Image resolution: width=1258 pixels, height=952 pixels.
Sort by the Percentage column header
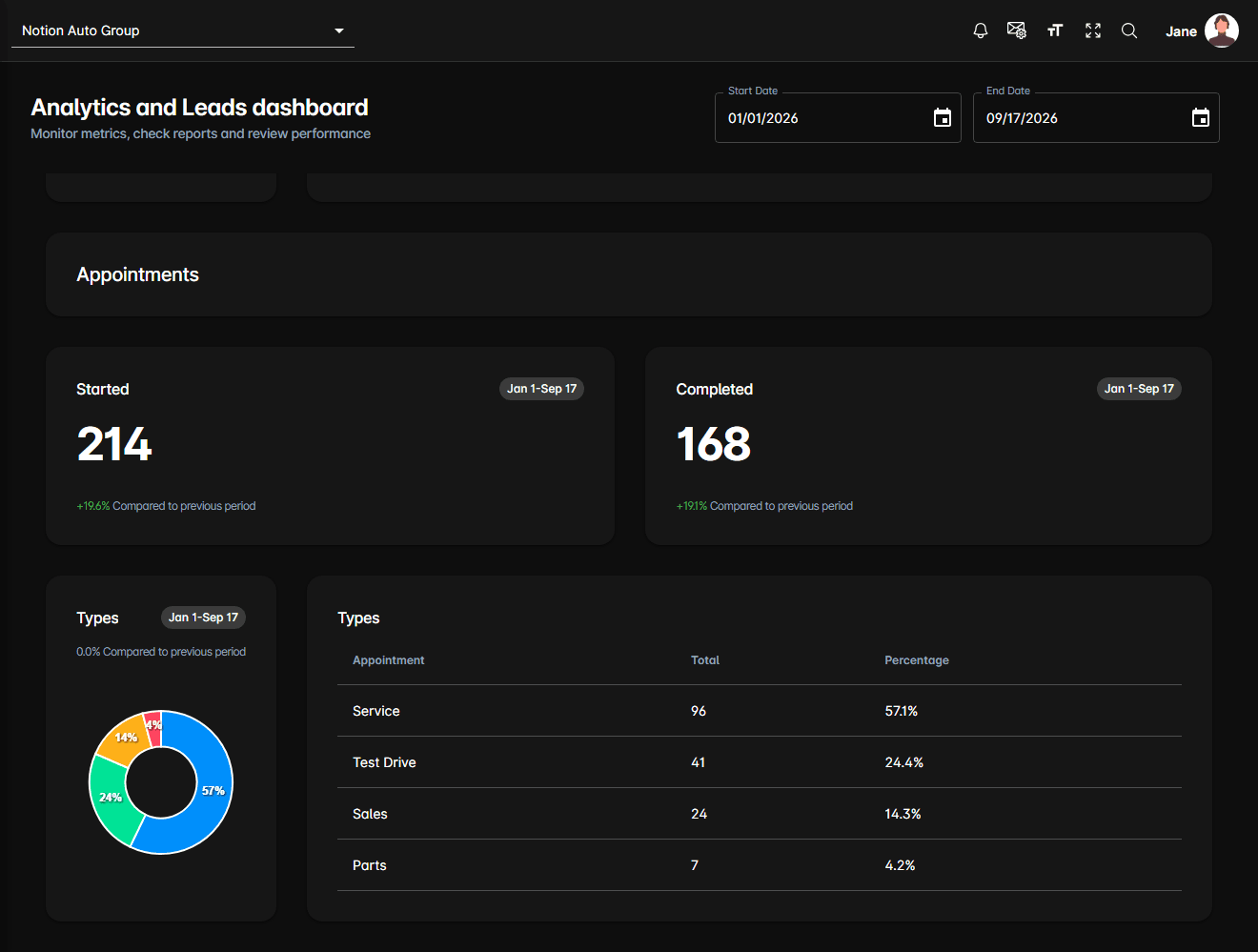[x=917, y=660]
